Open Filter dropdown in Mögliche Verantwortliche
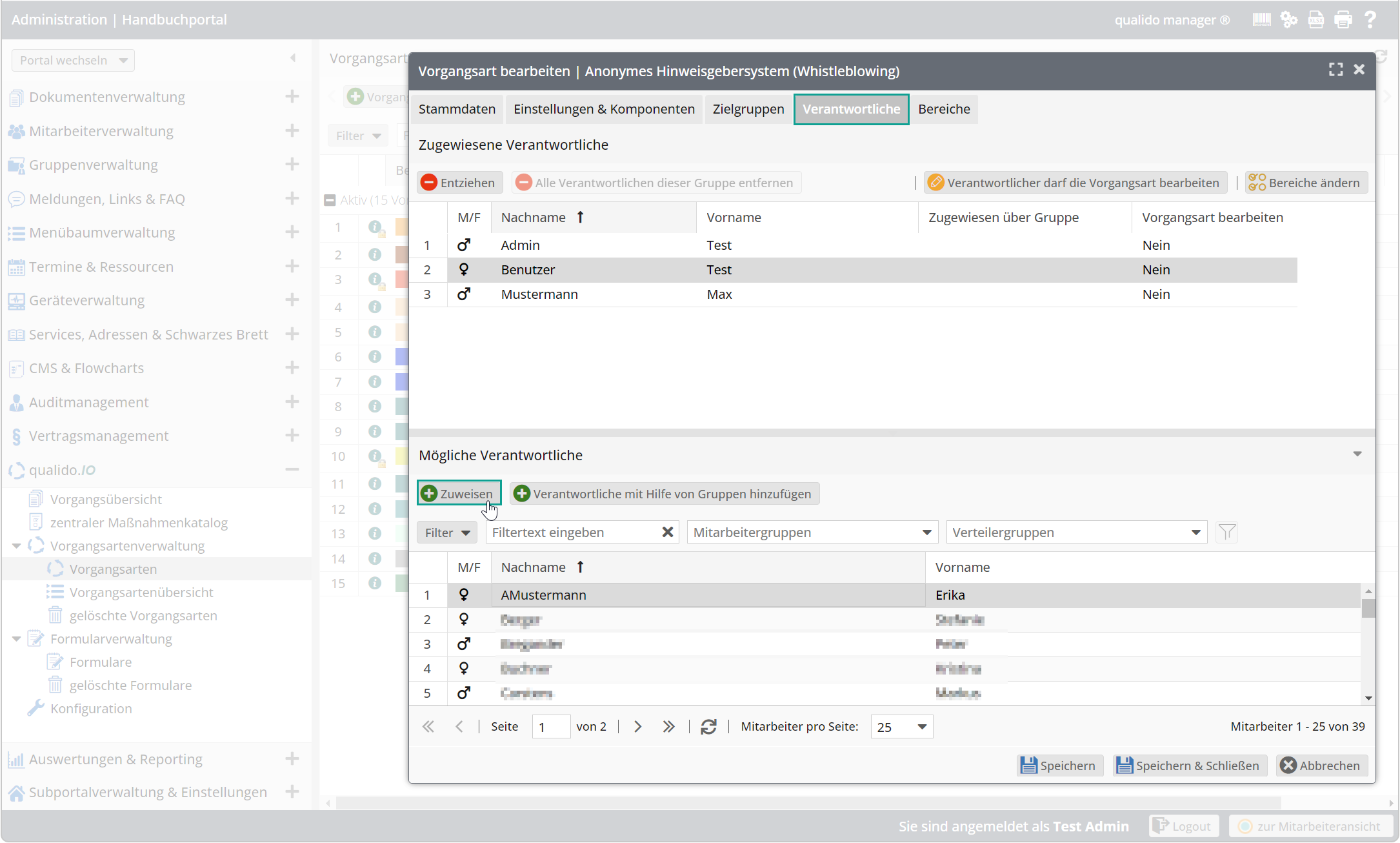 (x=446, y=533)
